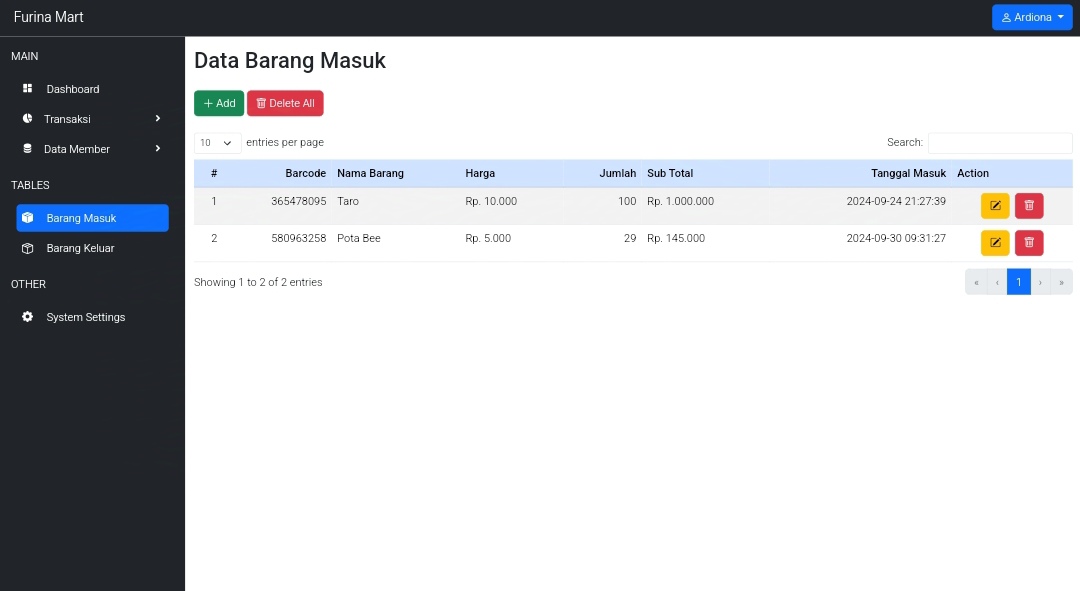The width and height of the screenshot is (1080, 591).
Task: Expand the Data Member submenu arrow
Action: [x=158, y=149]
